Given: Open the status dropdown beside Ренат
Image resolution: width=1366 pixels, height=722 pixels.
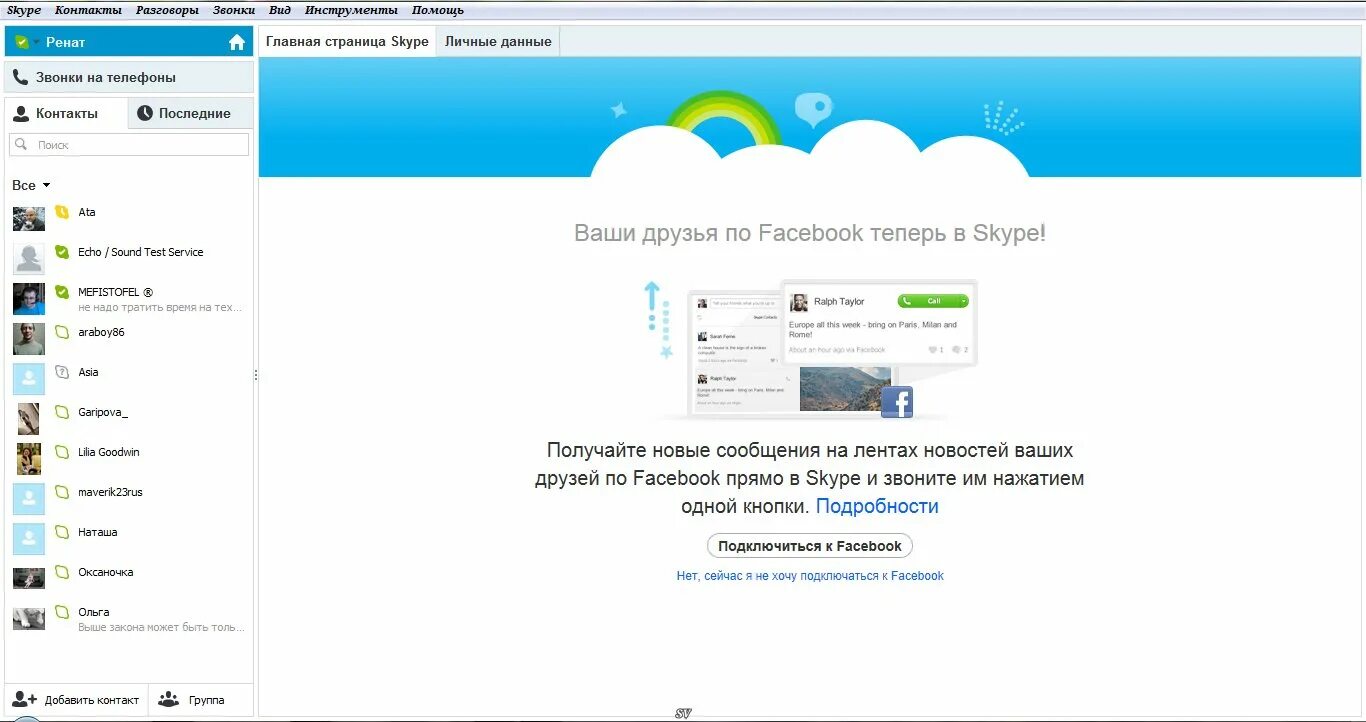Looking at the screenshot, I should tap(36, 42).
